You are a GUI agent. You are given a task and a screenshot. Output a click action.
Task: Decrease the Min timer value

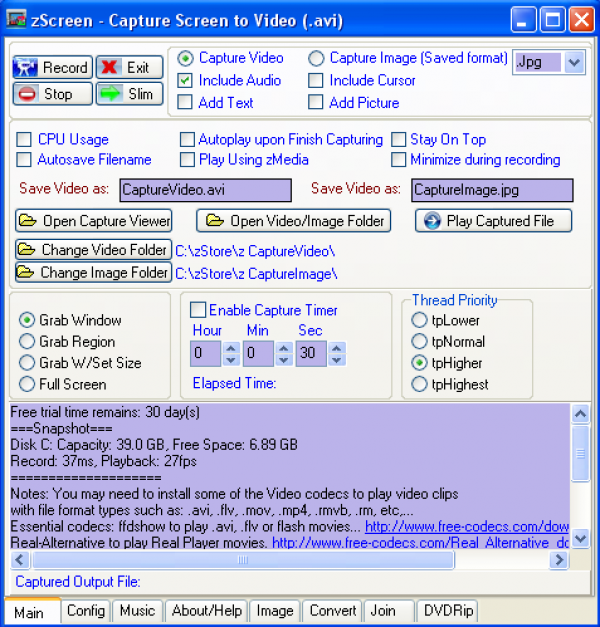click(x=284, y=359)
